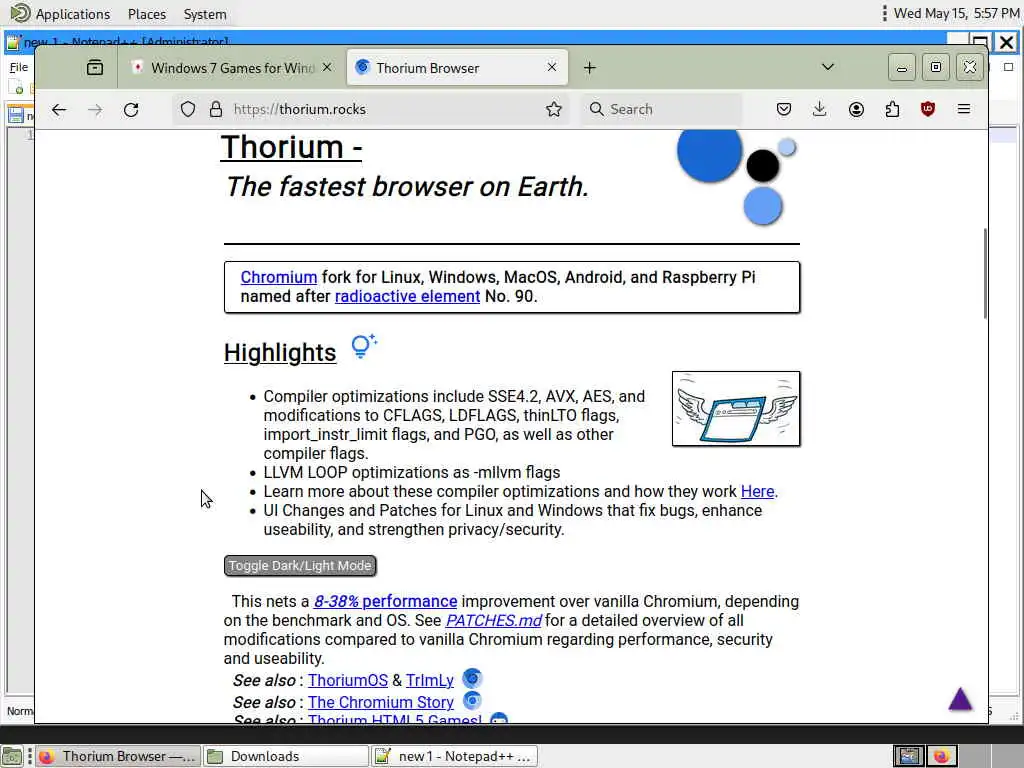Open the Places menu
This screenshot has width=1024, height=768.
pyautogui.click(x=147, y=14)
